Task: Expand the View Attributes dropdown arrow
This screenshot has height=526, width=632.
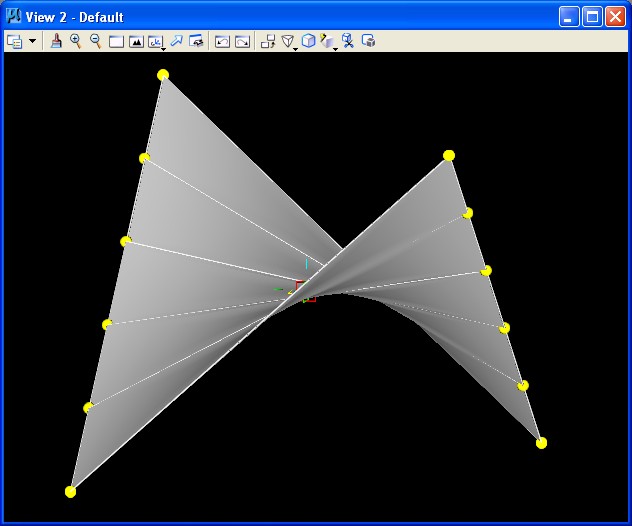Action: [33, 41]
